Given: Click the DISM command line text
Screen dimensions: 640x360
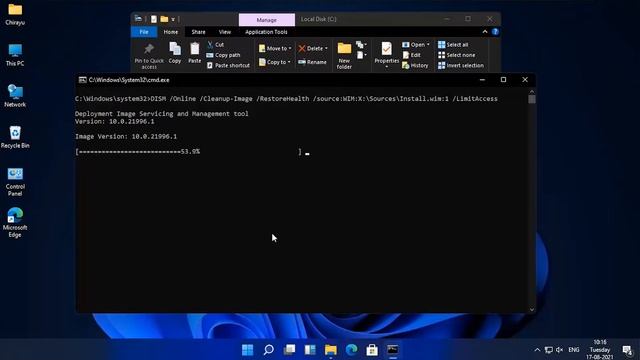Looking at the screenshot, I should click(286, 99).
